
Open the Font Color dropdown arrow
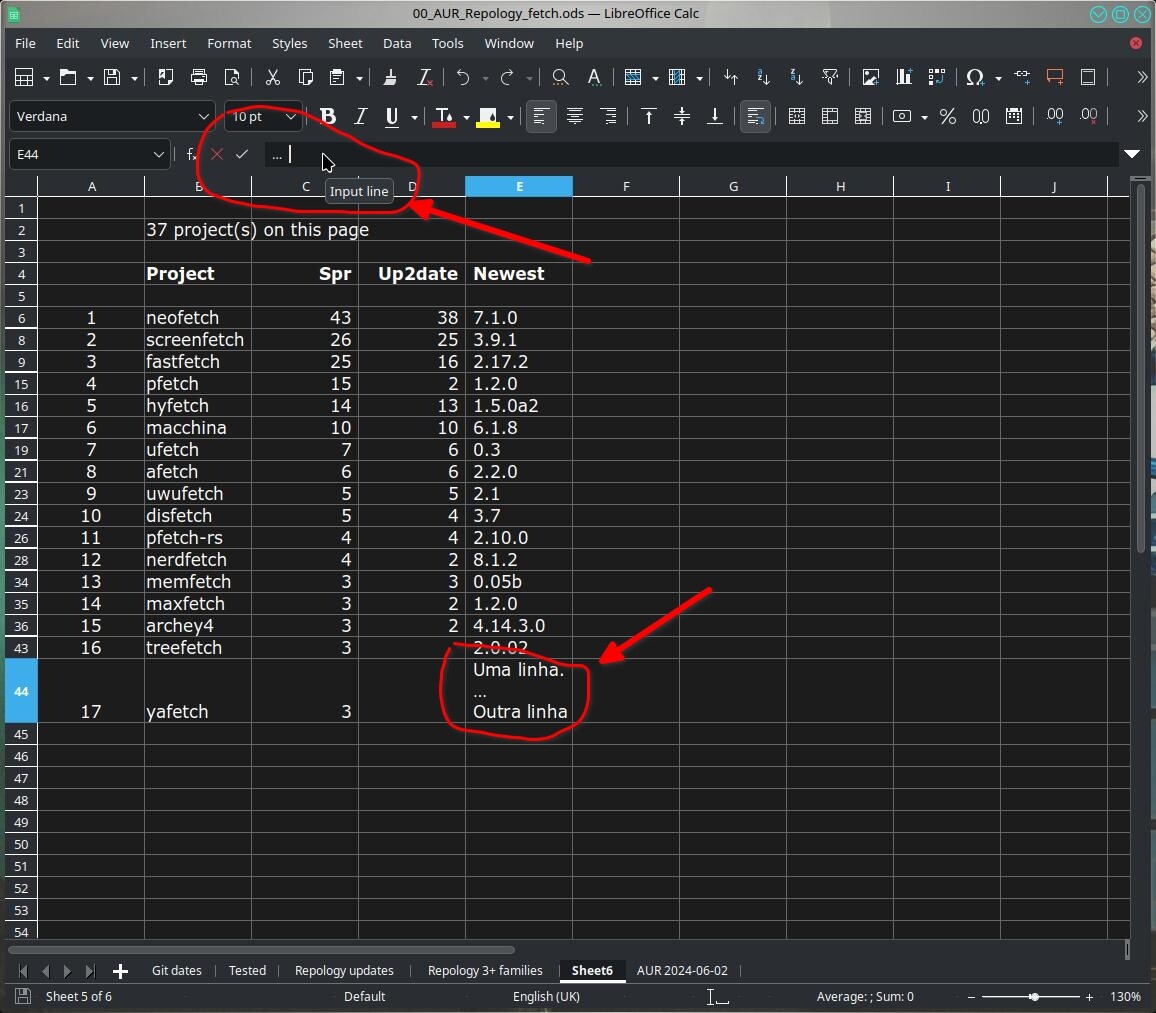466,117
